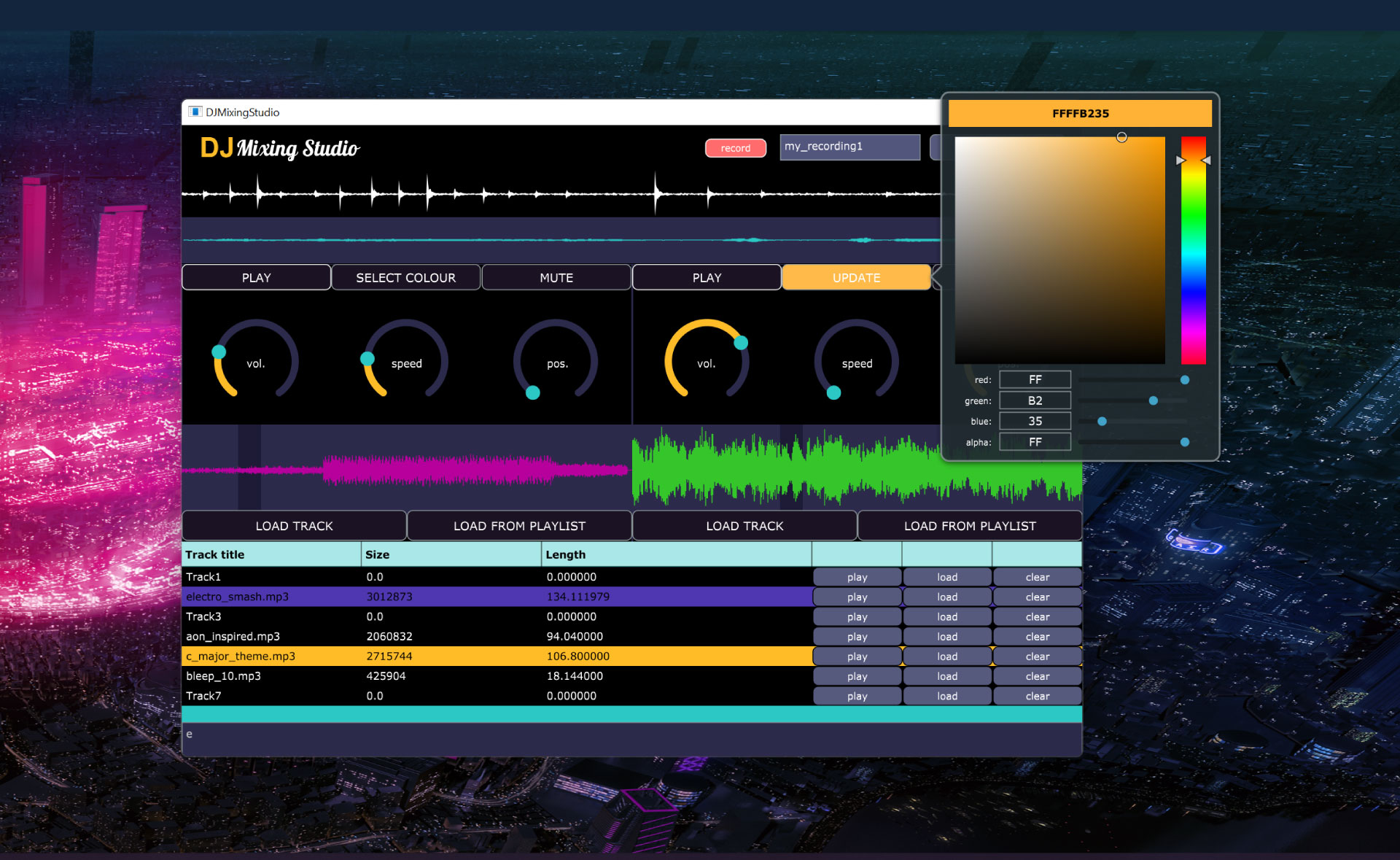
Task: Click right deck volume knob handle
Action: click(x=741, y=342)
